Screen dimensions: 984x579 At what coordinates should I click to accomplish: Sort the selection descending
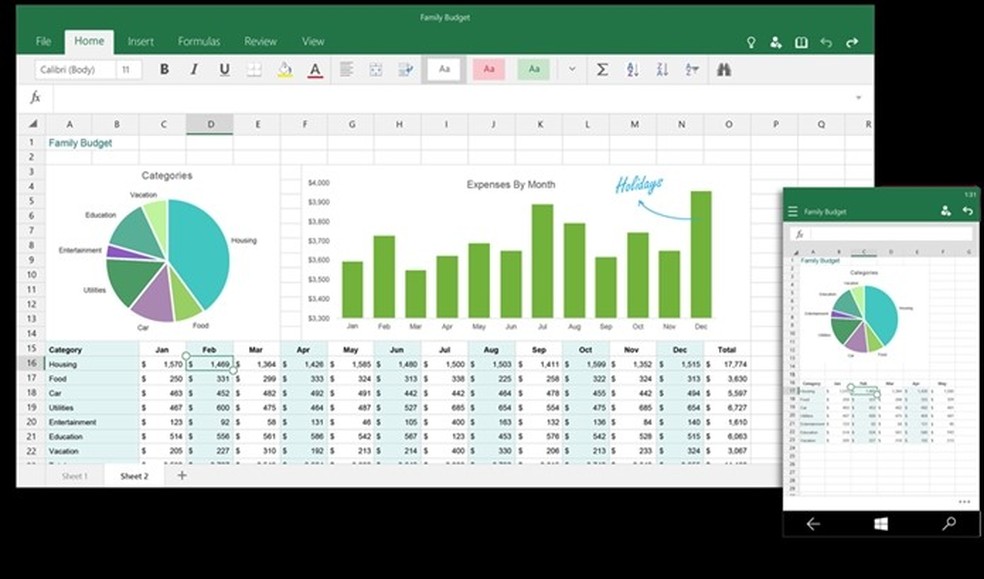(663, 70)
